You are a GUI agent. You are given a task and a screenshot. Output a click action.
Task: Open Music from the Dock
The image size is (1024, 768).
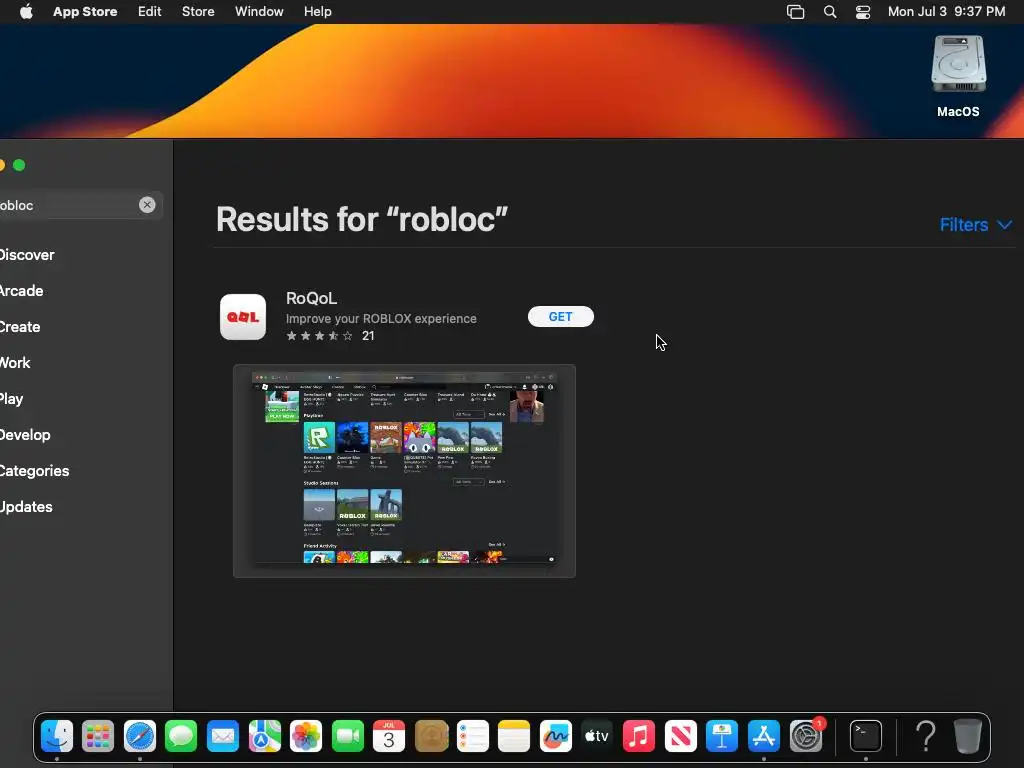pyautogui.click(x=639, y=736)
